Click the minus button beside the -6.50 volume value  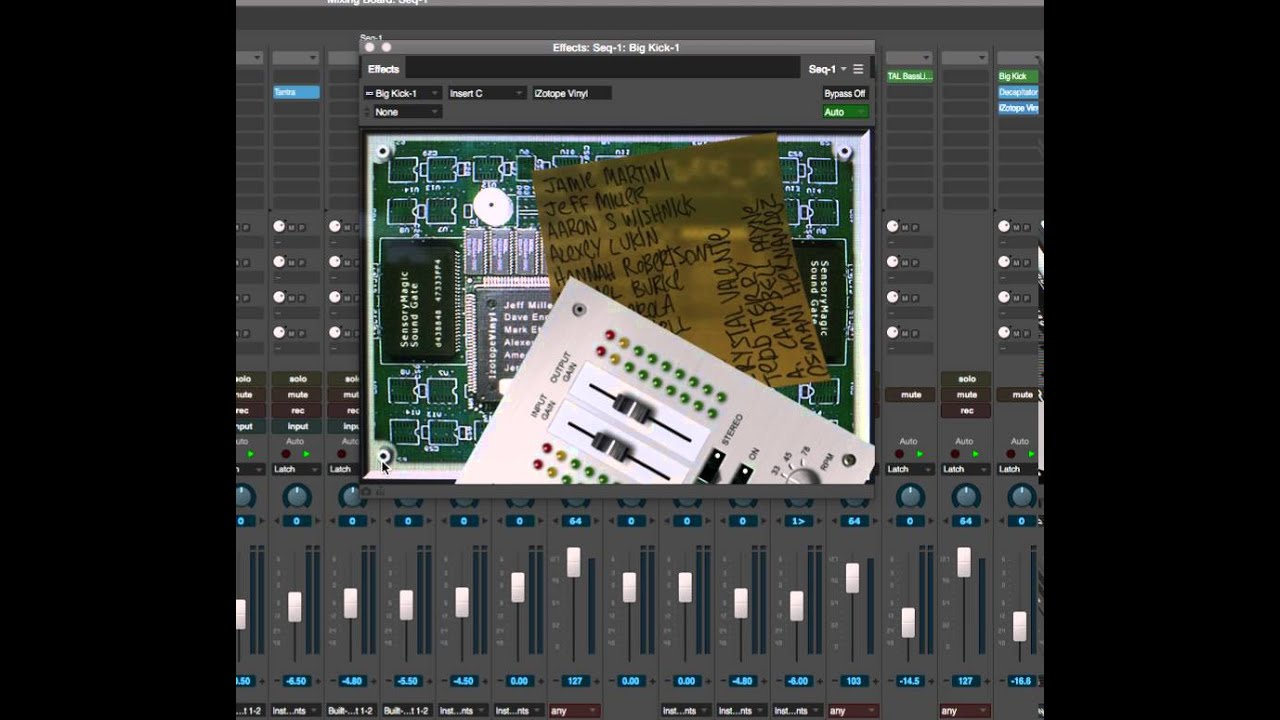pyautogui.click(x=276, y=681)
